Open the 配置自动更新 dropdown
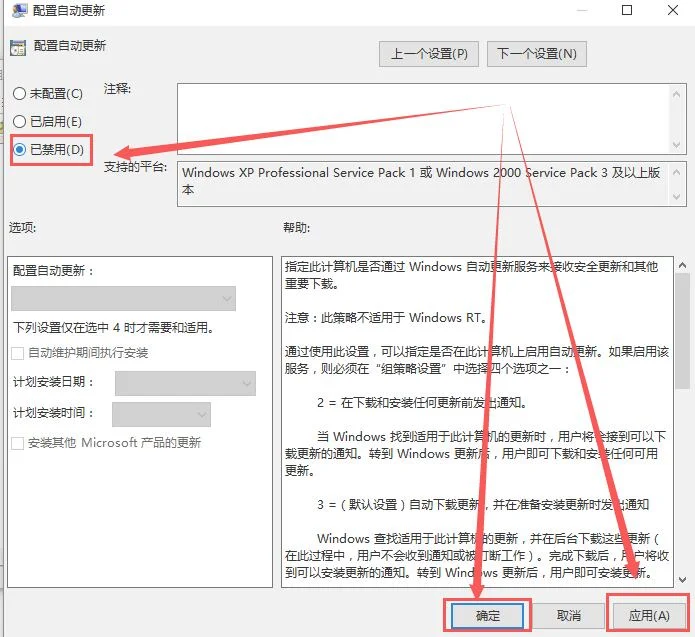Image resolution: width=695 pixels, height=637 pixels. click(x=123, y=298)
